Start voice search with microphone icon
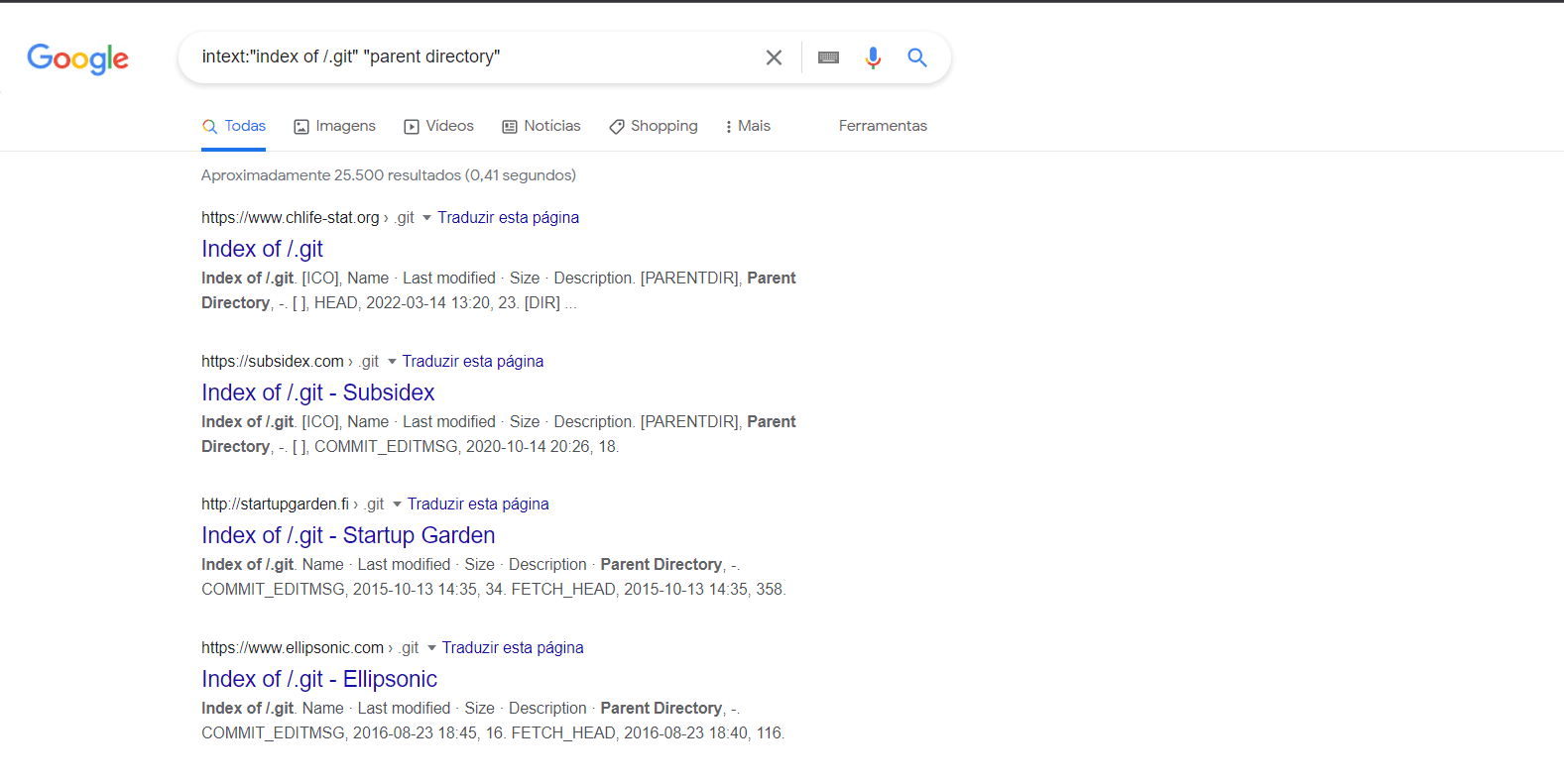The image size is (1564, 784). point(873,57)
